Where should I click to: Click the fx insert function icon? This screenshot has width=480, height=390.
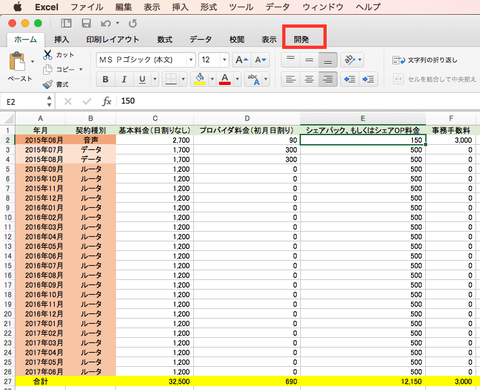pos(106,101)
